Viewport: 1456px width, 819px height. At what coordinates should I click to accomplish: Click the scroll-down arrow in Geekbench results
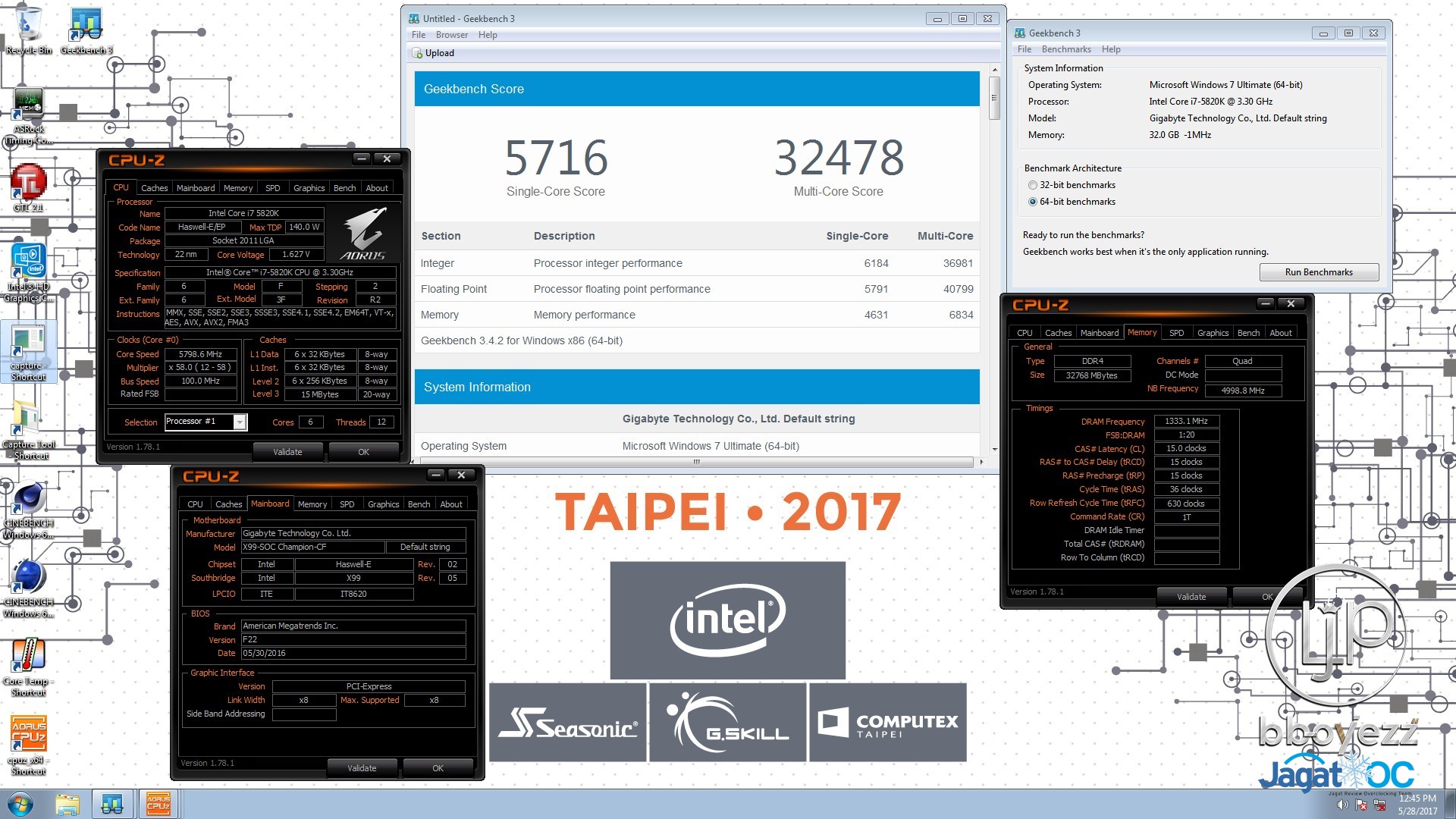[x=994, y=449]
